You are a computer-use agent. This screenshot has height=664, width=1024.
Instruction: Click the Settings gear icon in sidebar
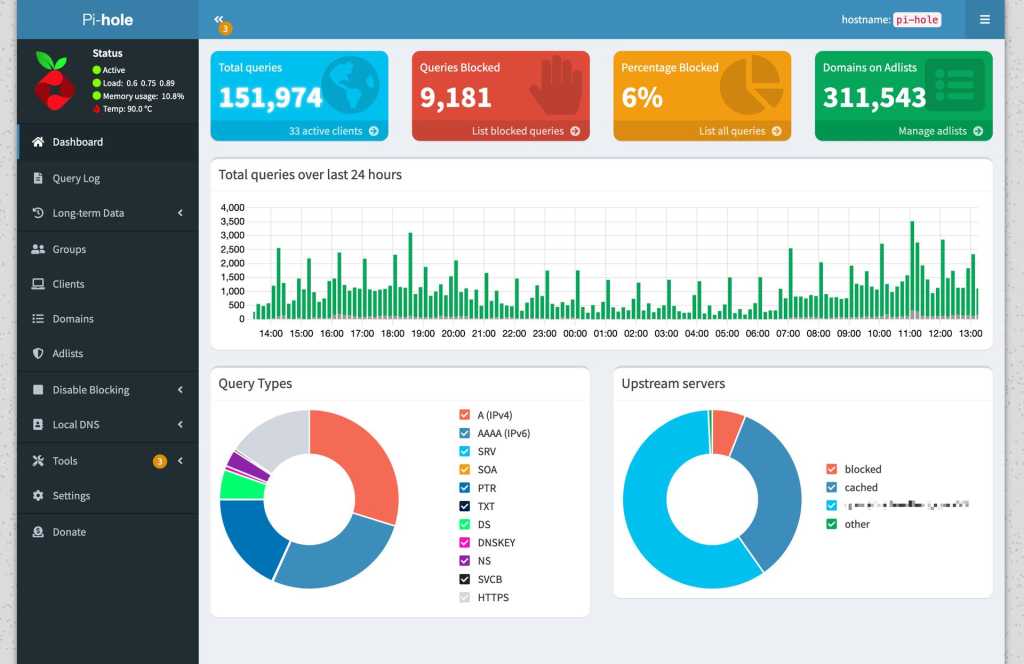(x=38, y=496)
